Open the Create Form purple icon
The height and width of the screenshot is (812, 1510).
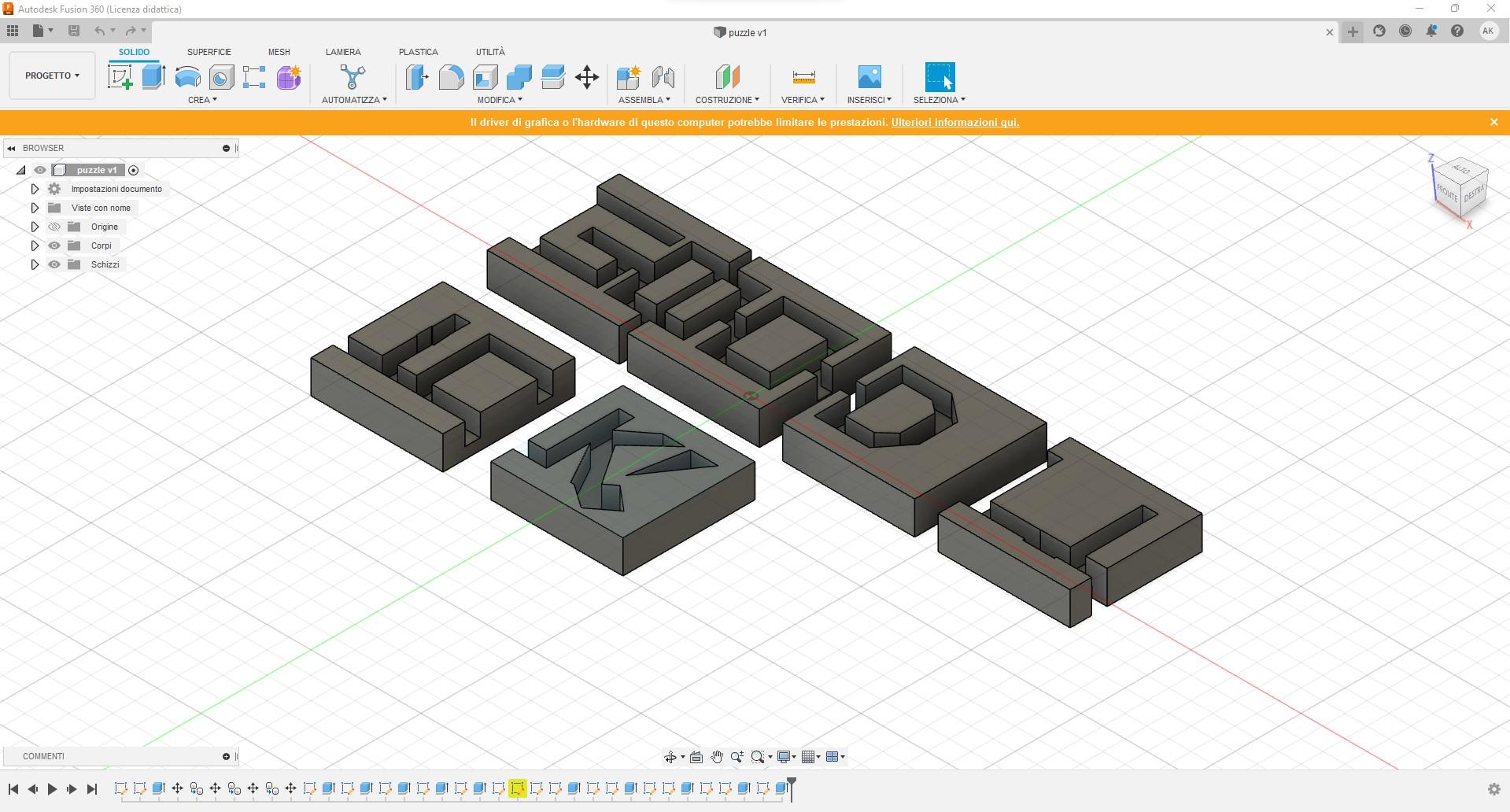(289, 77)
